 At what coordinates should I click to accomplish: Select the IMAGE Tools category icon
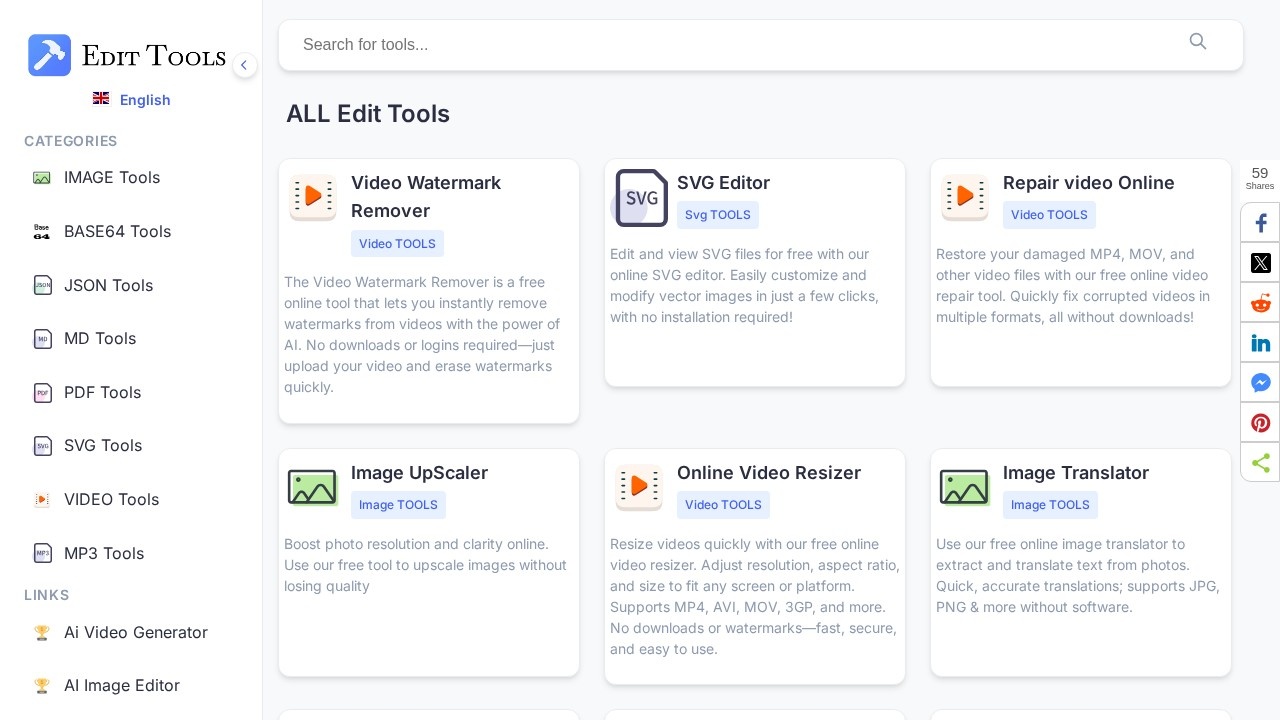(x=42, y=177)
